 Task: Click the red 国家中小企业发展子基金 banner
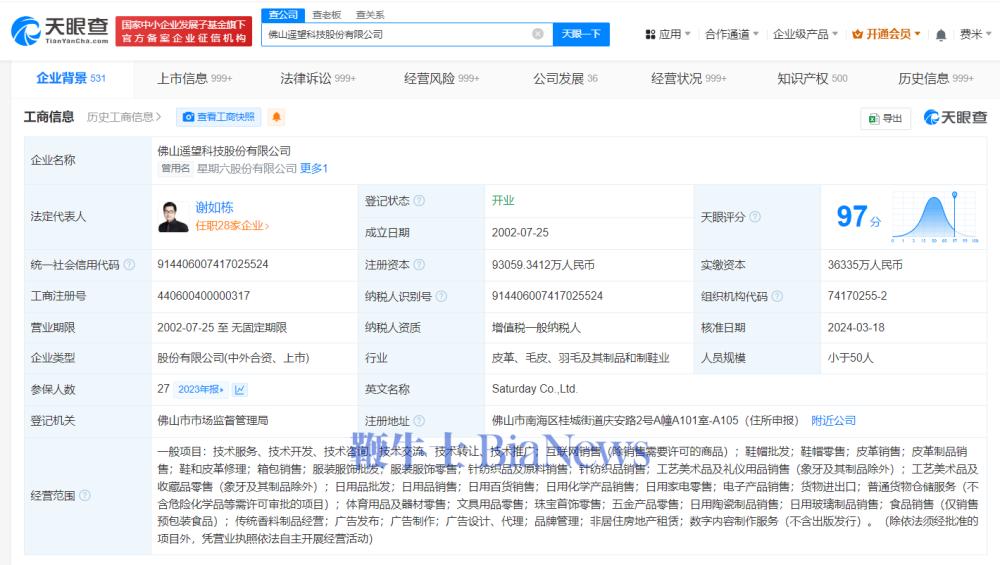[184, 31]
